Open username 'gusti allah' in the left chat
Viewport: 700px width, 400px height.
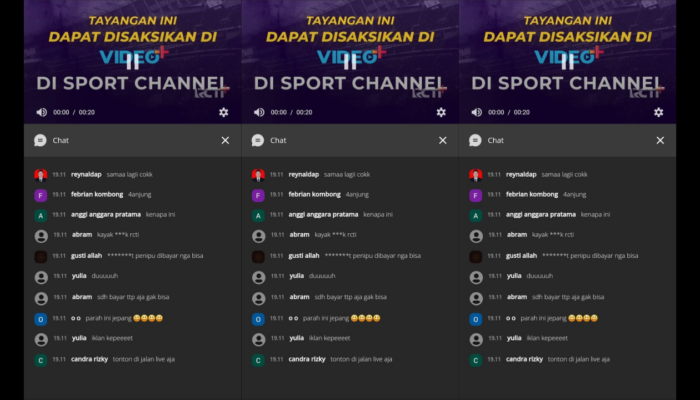click(87, 256)
